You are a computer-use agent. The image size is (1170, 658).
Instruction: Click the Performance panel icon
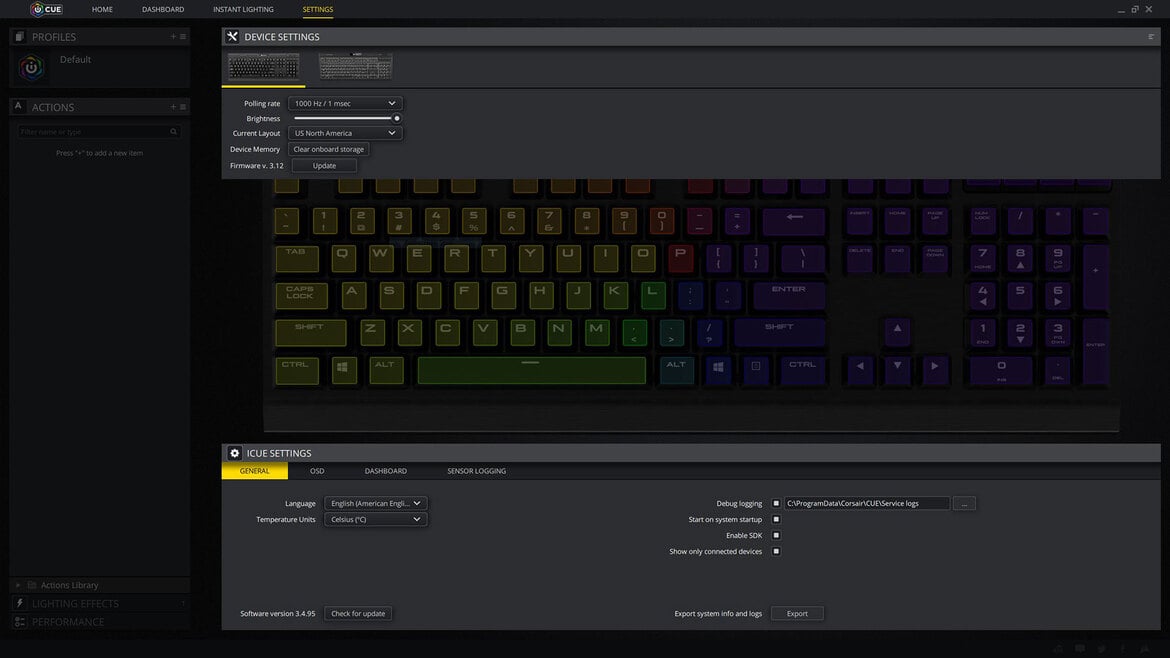pyautogui.click(x=19, y=621)
